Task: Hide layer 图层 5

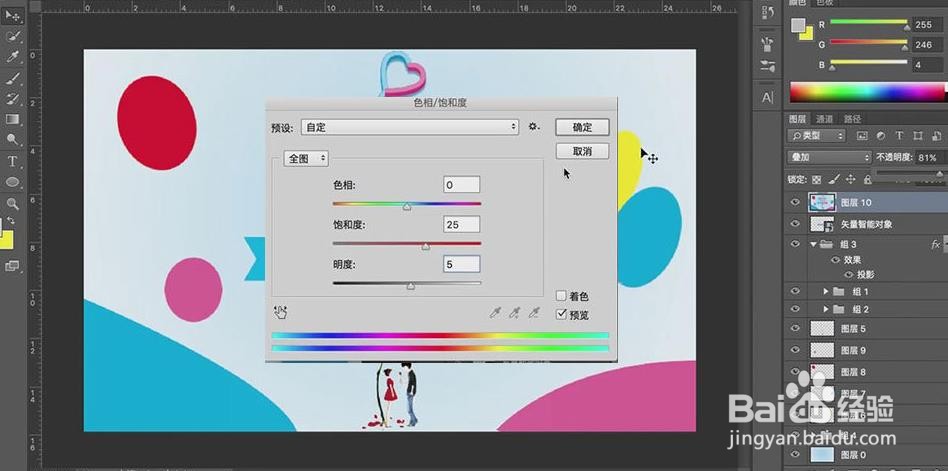Action: coord(795,329)
